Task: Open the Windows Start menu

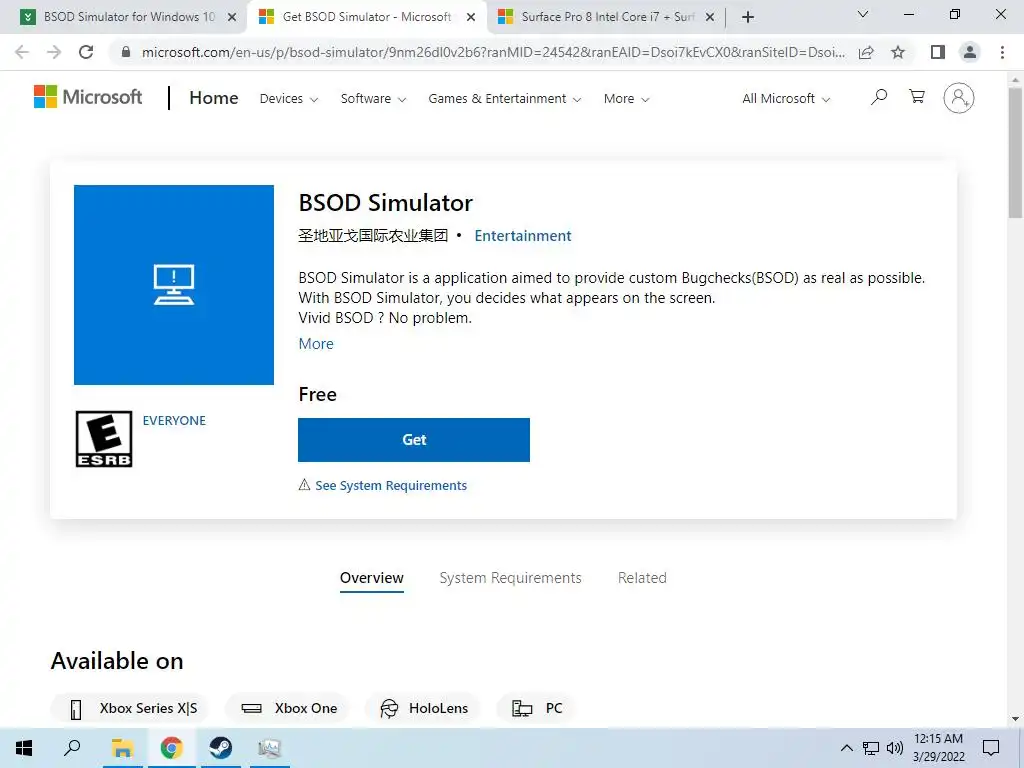Action: (24, 748)
